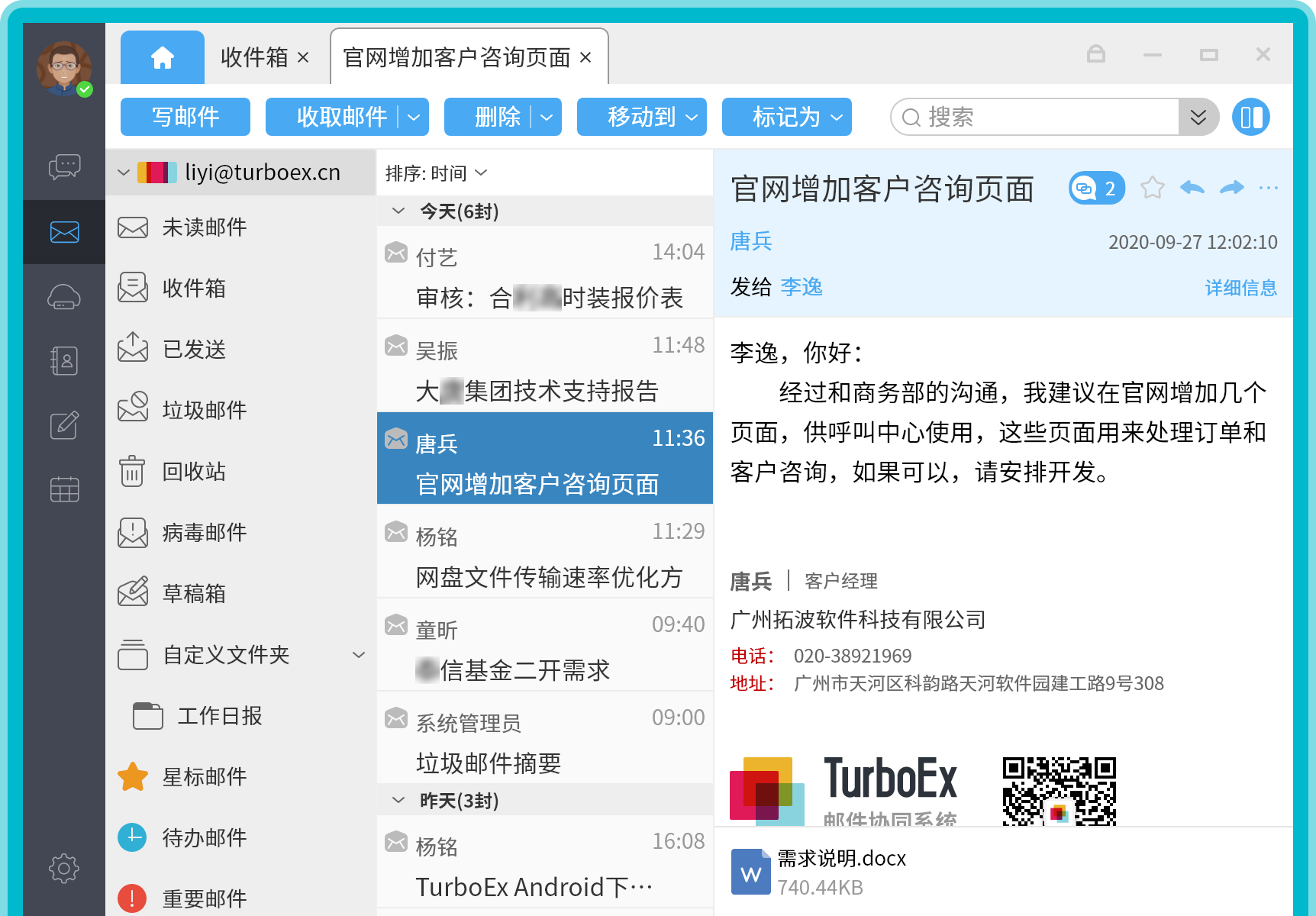Switch to the 收件箱 tab
The width and height of the screenshot is (1316, 916).
coord(254,58)
